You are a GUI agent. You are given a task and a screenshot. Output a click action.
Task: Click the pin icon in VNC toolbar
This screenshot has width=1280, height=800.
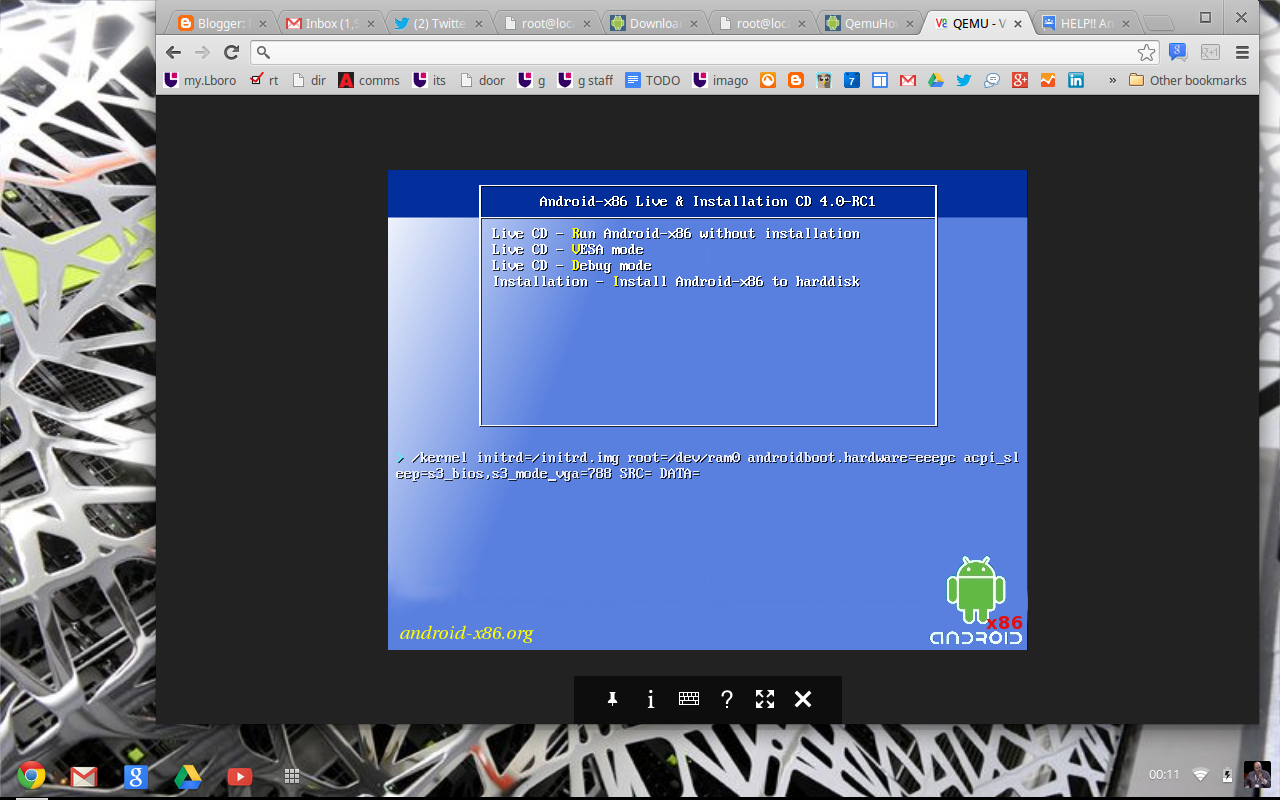point(612,699)
